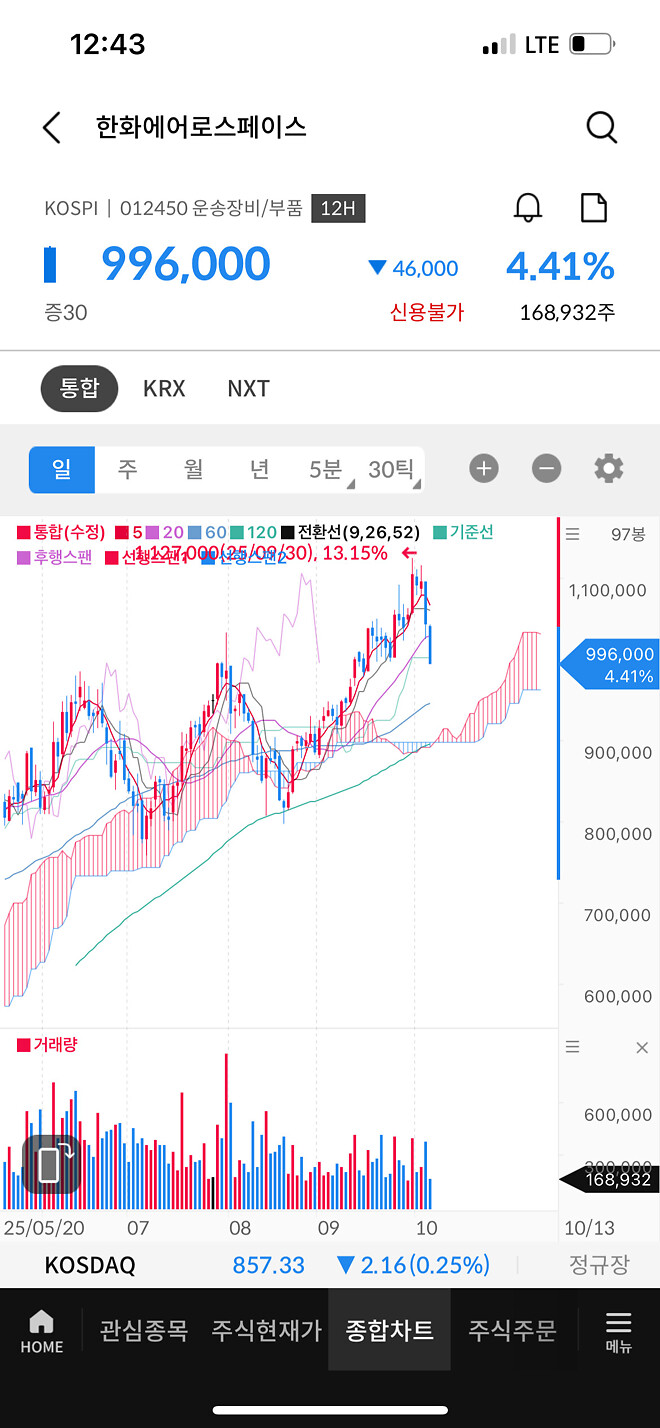This screenshot has height=1428, width=660.
Task: Tap the KOSDAQ 857.33 index link
Action: pos(268,1264)
